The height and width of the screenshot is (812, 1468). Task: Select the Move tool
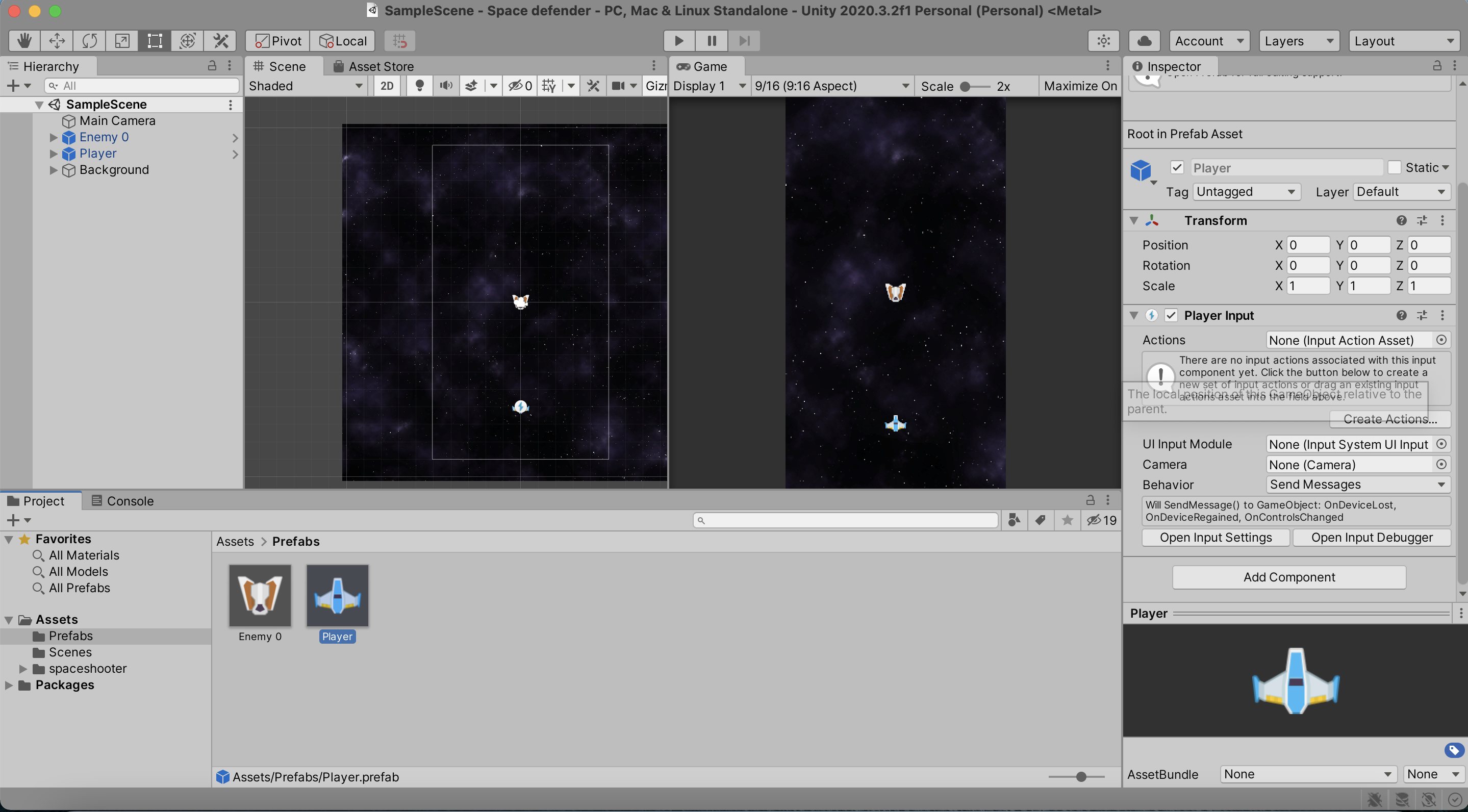pyautogui.click(x=57, y=41)
